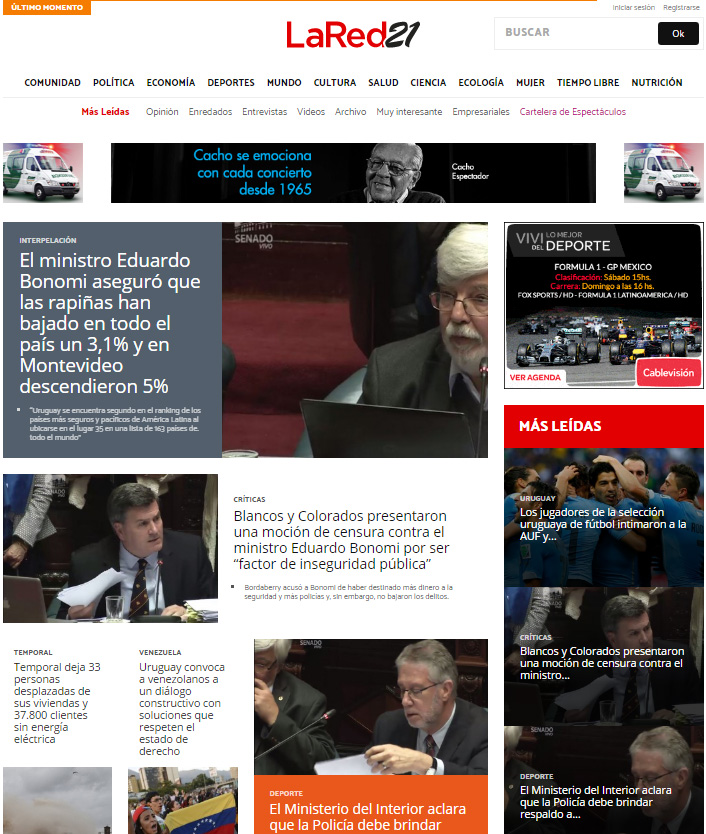The width and height of the screenshot is (706, 834).
Task: Click VER AGENDA in the sports ad
Action: (x=535, y=377)
